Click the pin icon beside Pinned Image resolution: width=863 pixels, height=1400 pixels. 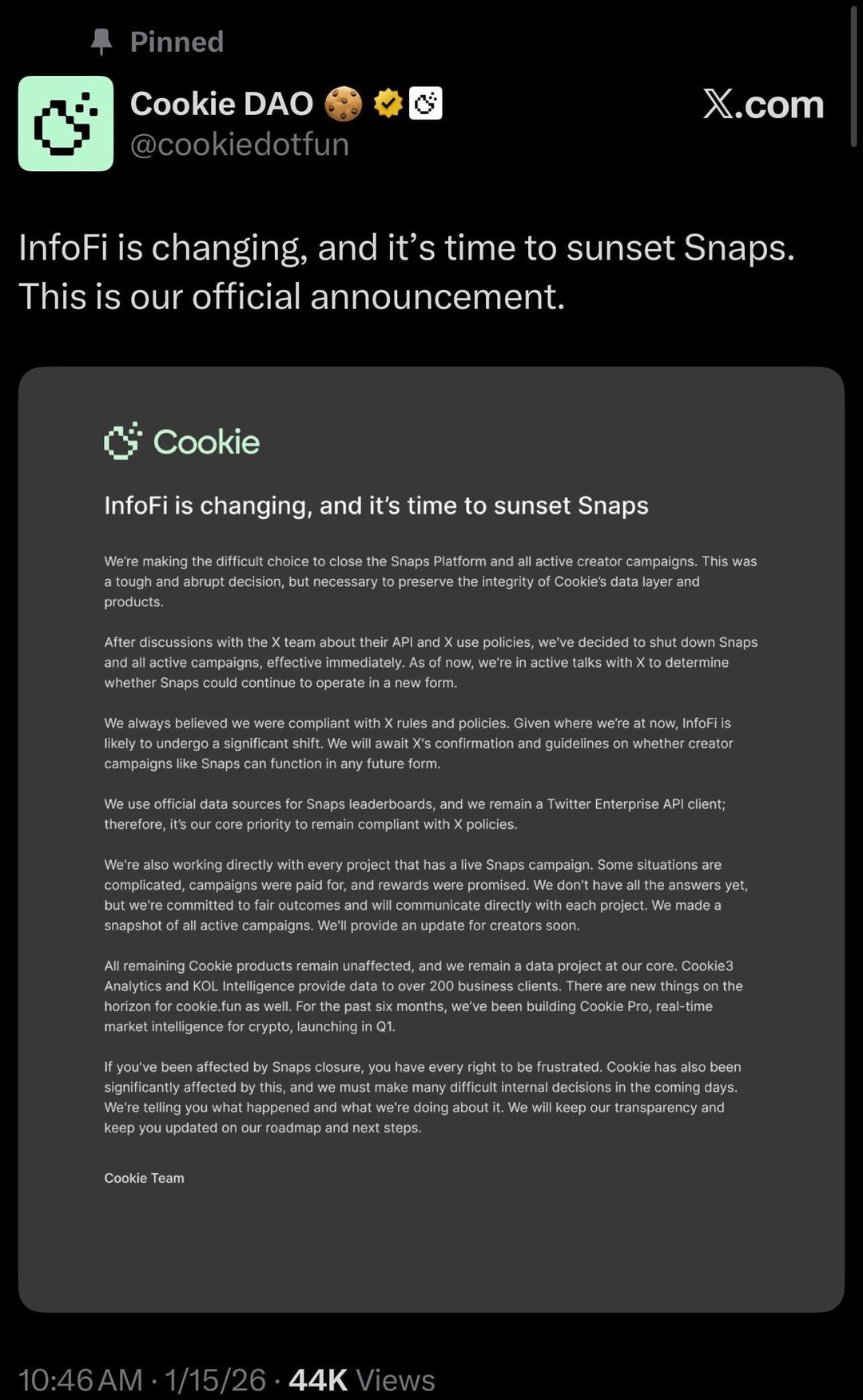[x=101, y=42]
